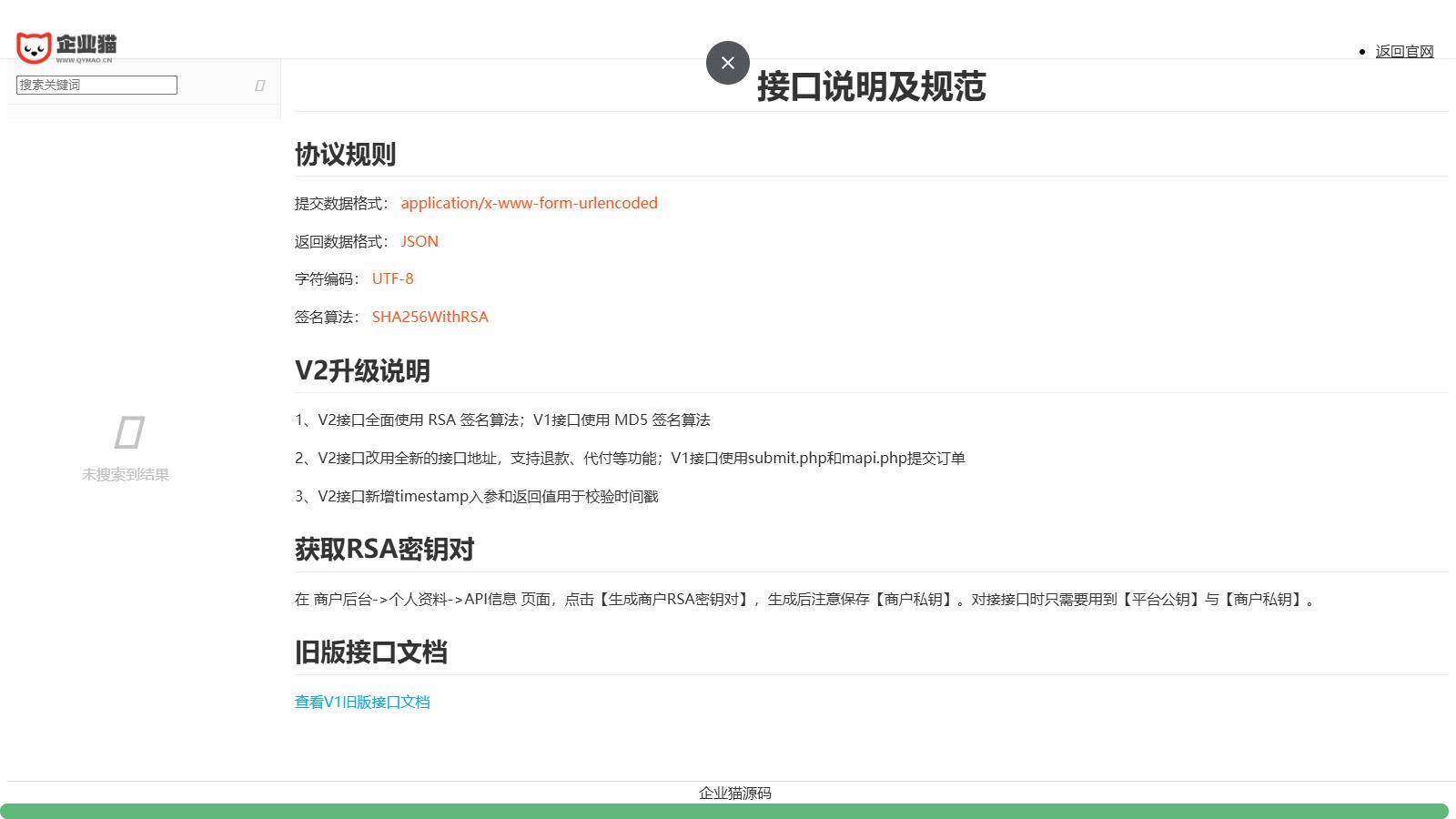The width and height of the screenshot is (1456, 819).
Task: Click the 接口说明及规范 page title
Action: pyautogui.click(x=871, y=88)
